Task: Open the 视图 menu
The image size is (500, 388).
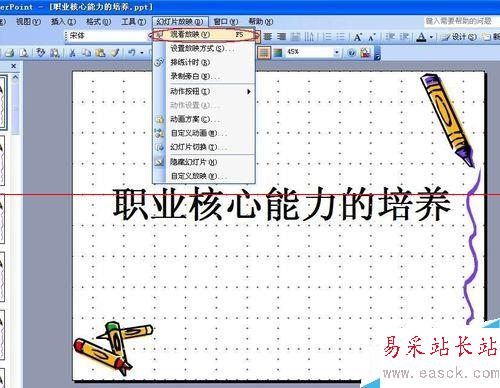Action: pos(28,22)
